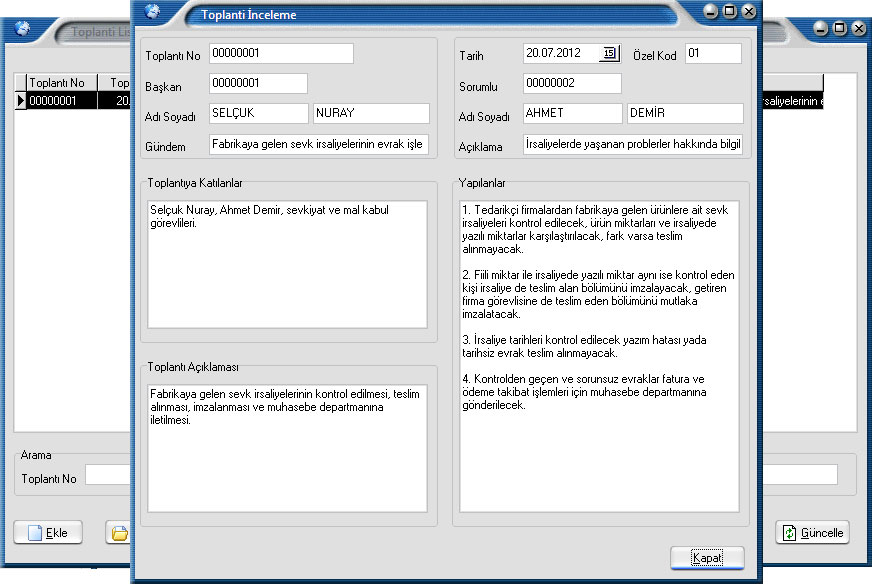Click the Kapat button
872x584 pixels.
pyautogui.click(x=707, y=558)
